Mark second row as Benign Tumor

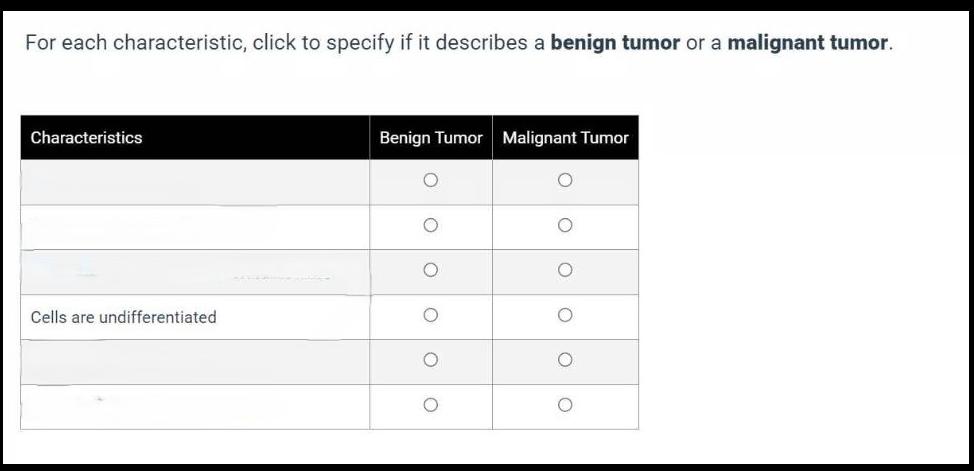(430, 226)
